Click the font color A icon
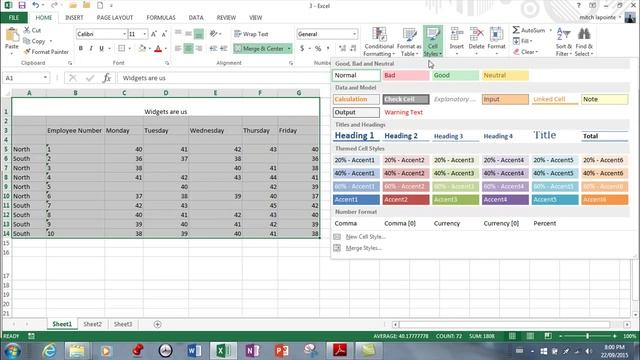 click(x=158, y=49)
